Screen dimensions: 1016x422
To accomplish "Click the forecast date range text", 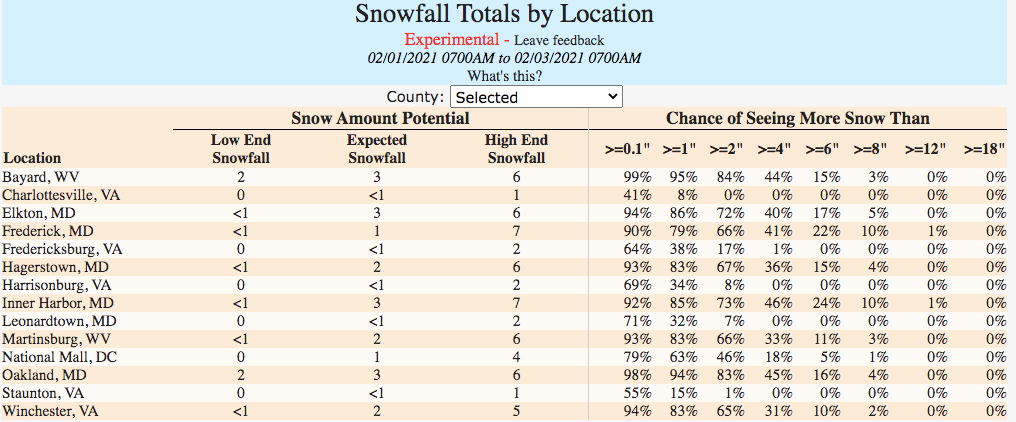I will tap(504, 57).
